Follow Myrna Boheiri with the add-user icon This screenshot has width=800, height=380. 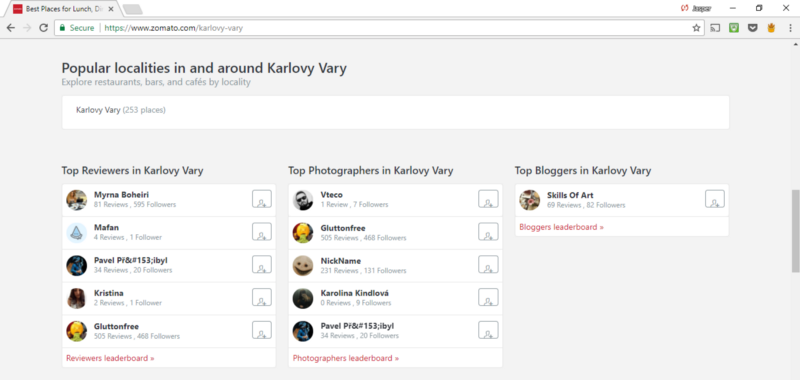(x=262, y=199)
